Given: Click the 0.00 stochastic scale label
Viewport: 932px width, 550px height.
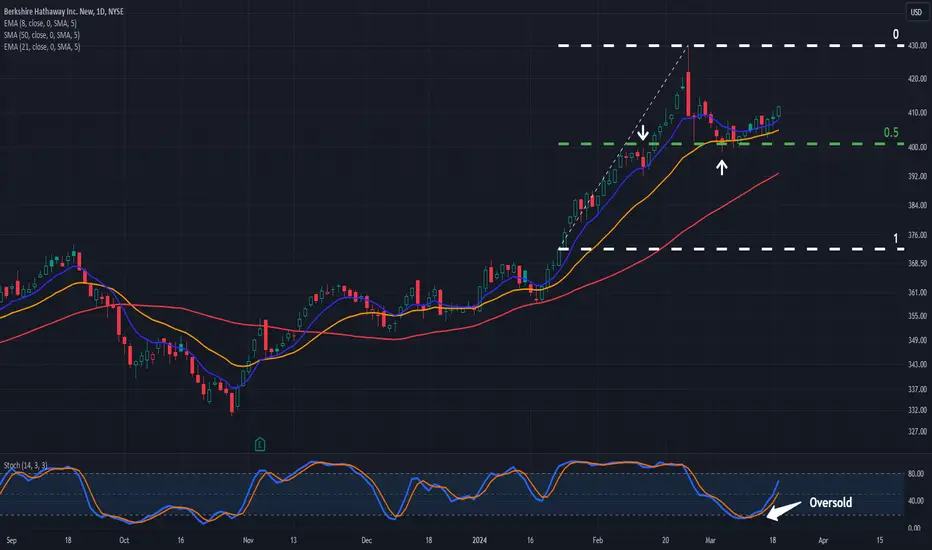Looking at the screenshot, I should (915, 527).
